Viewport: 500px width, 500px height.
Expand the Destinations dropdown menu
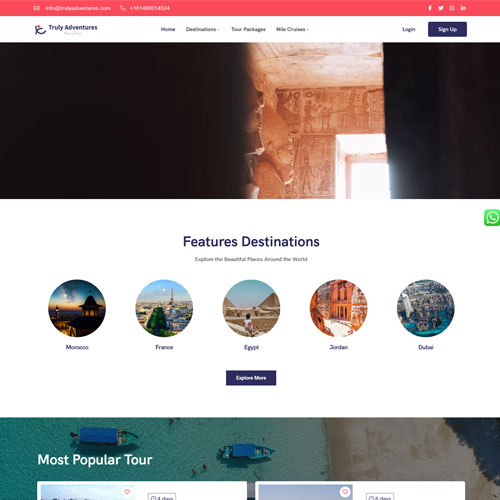[202, 29]
